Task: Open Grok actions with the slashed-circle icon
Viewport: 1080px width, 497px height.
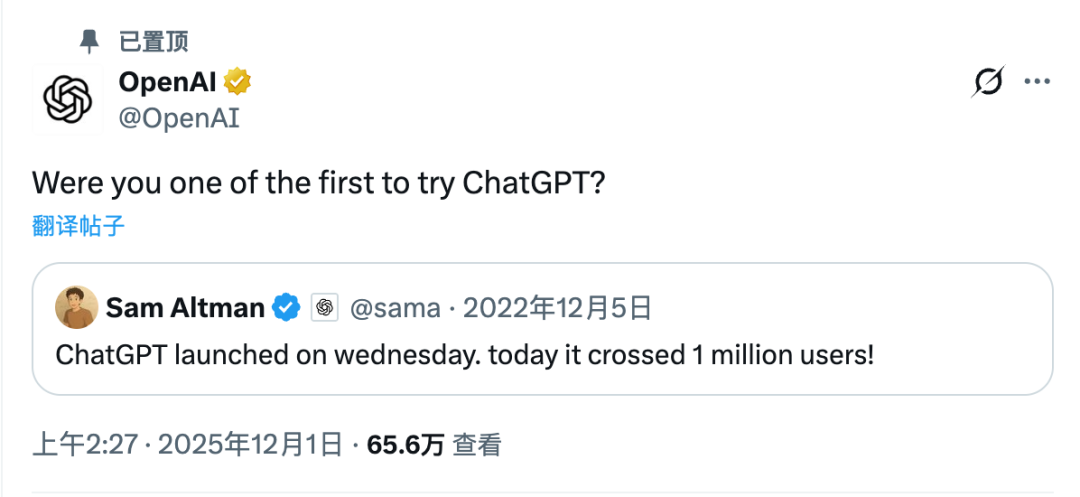Action: tap(987, 83)
